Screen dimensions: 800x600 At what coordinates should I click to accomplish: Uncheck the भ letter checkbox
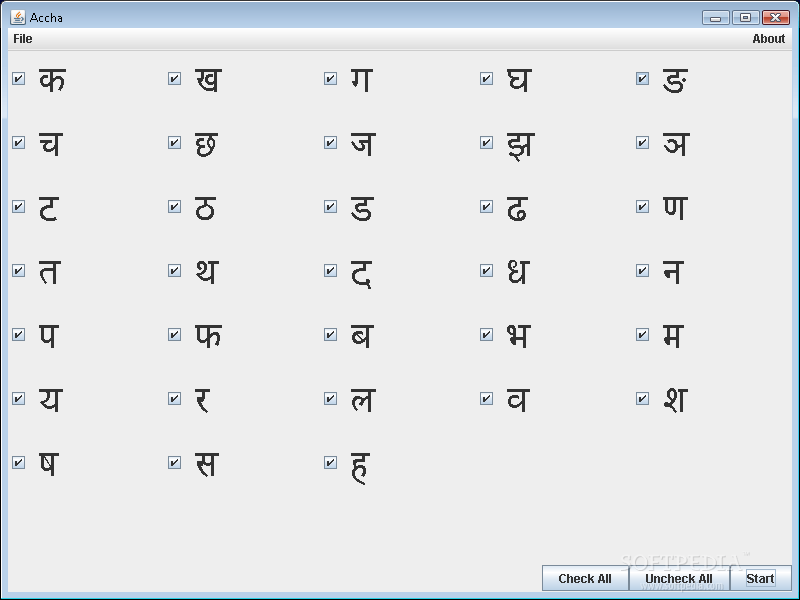click(487, 335)
